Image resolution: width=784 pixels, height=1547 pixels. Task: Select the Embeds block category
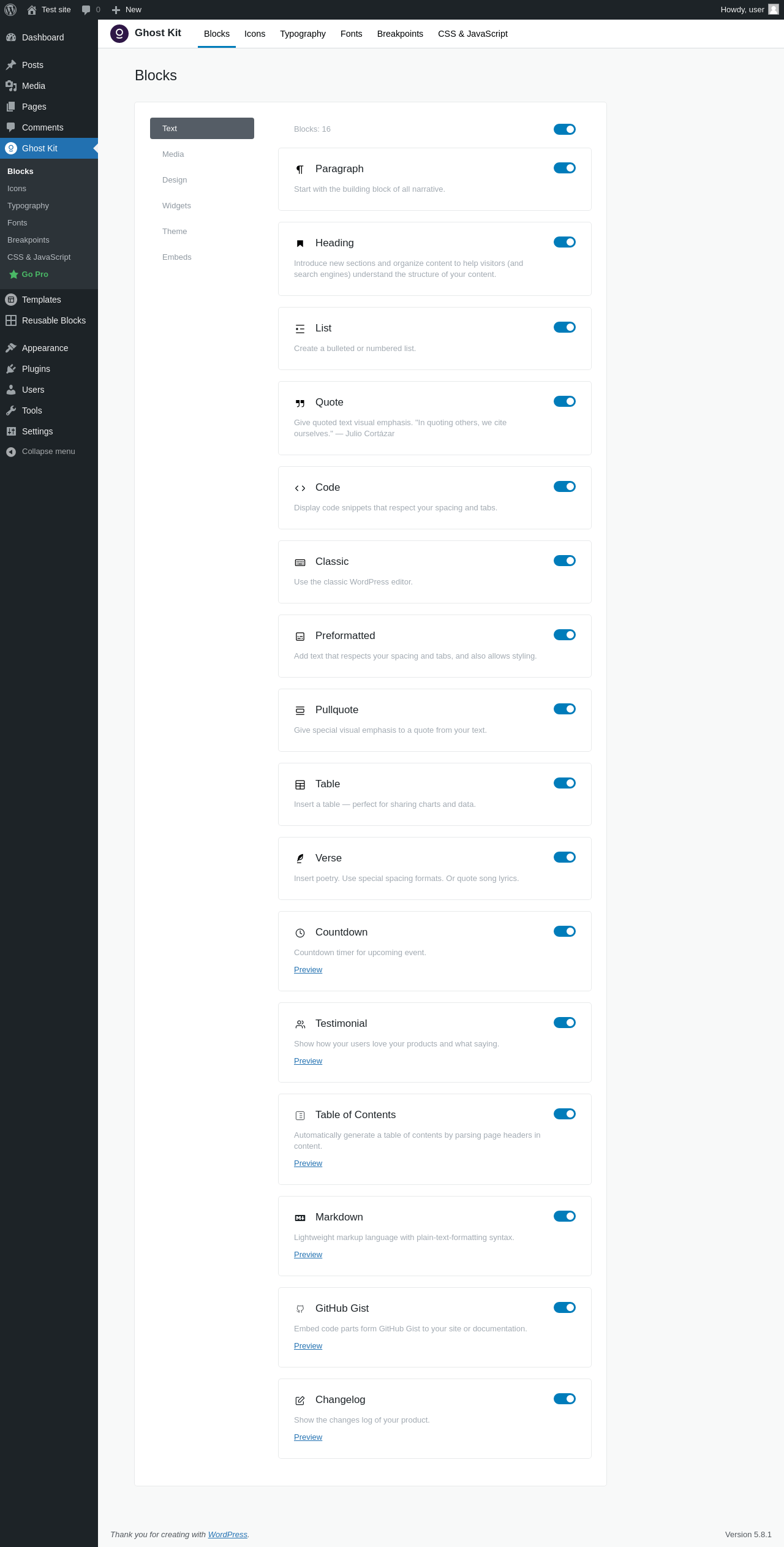pyautogui.click(x=202, y=257)
